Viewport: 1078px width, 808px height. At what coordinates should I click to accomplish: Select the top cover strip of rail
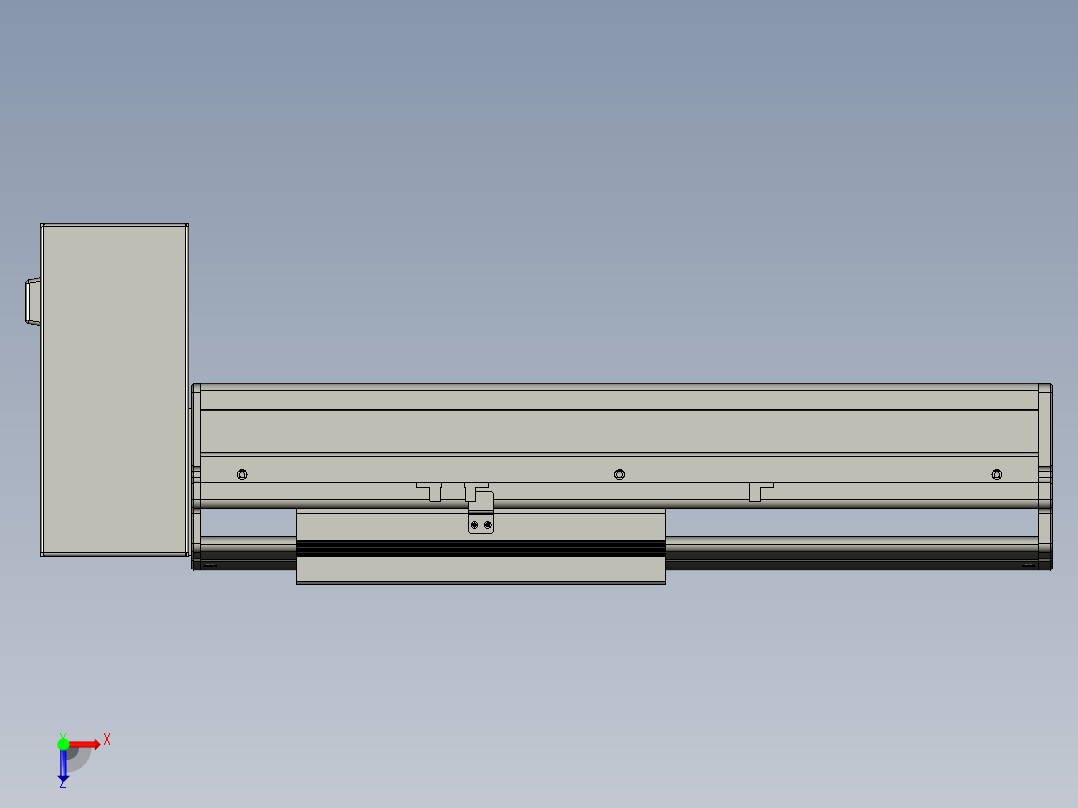click(619, 397)
